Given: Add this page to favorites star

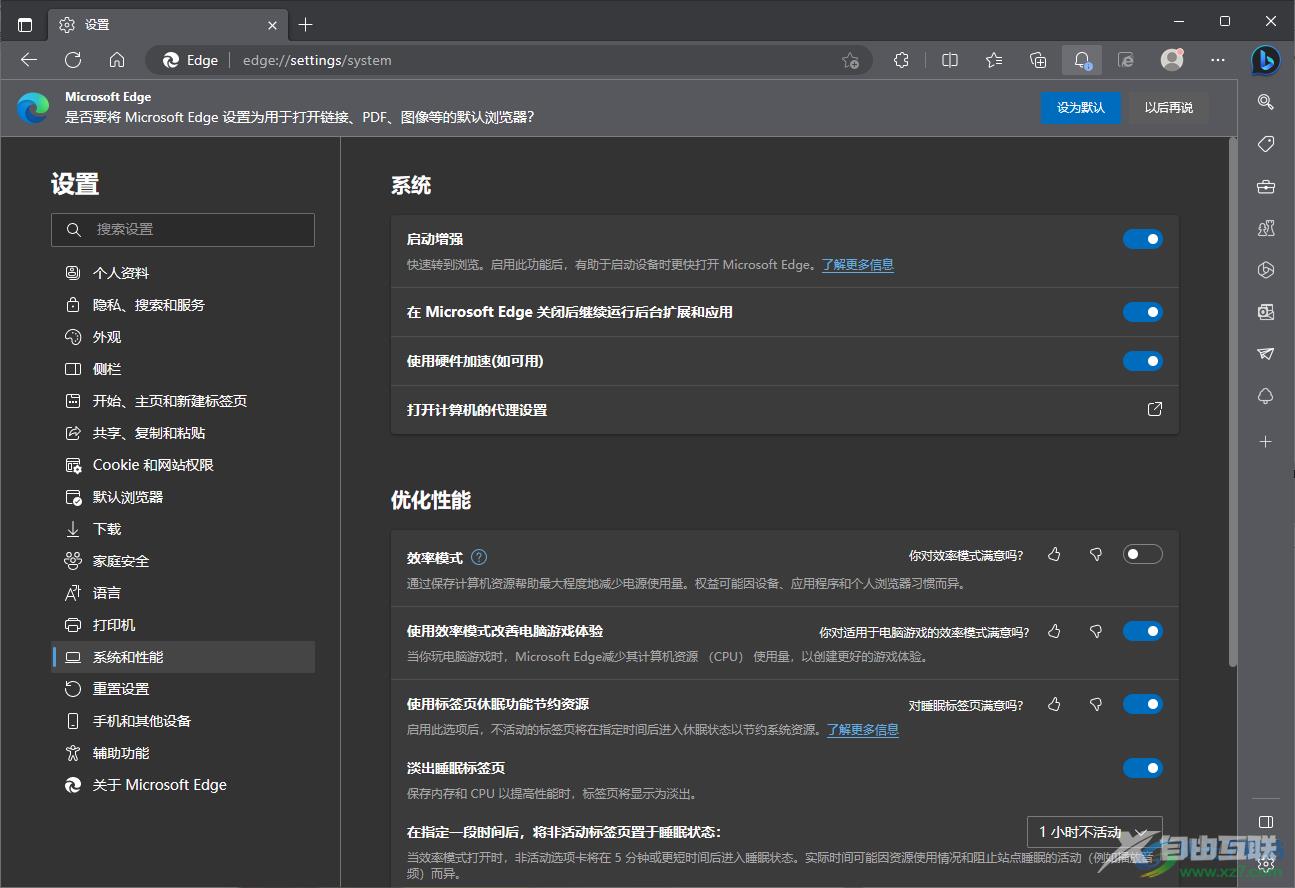Looking at the screenshot, I should (850, 60).
